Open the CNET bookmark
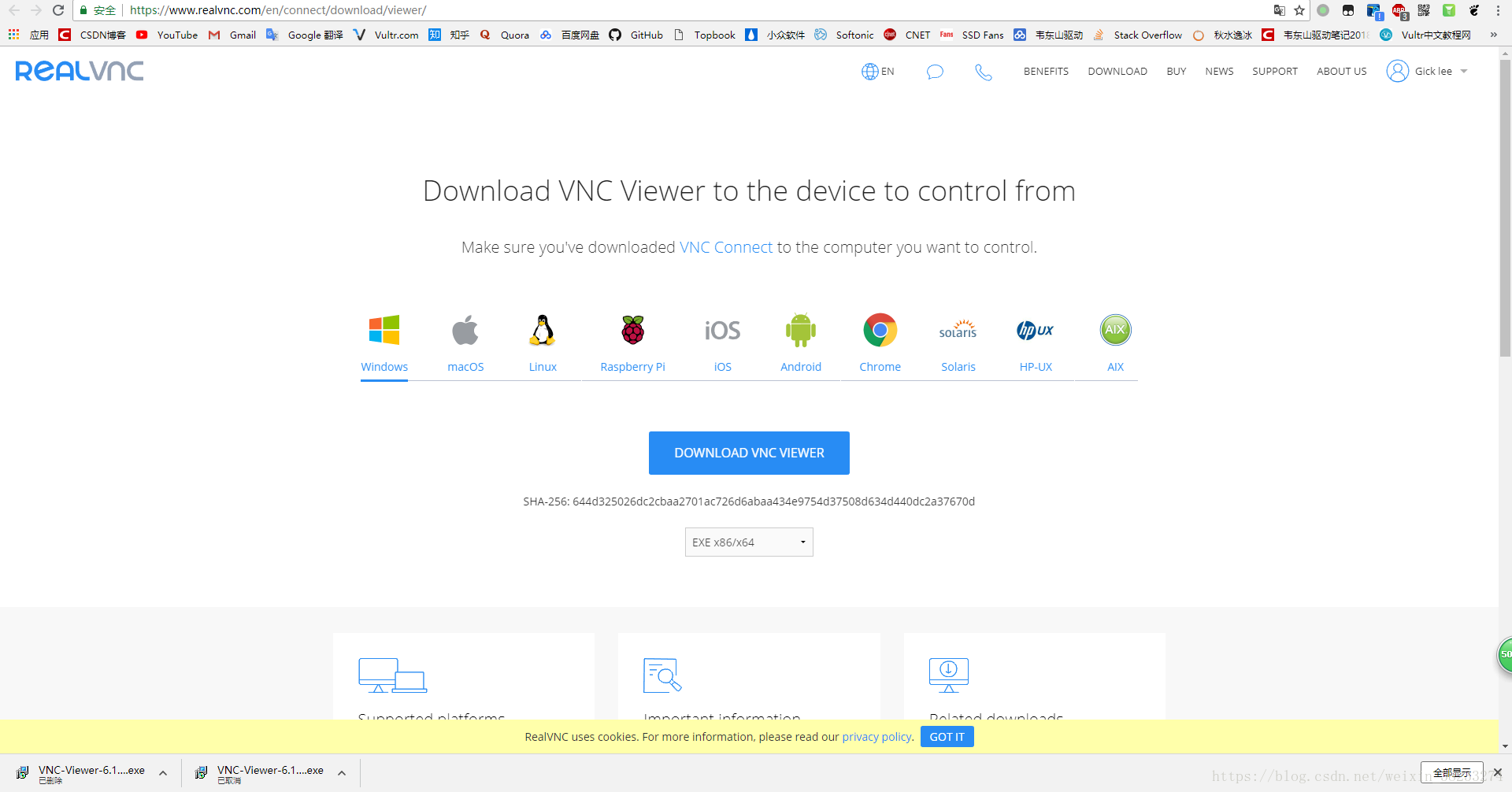Image resolution: width=1512 pixels, height=792 pixels. coord(907,35)
